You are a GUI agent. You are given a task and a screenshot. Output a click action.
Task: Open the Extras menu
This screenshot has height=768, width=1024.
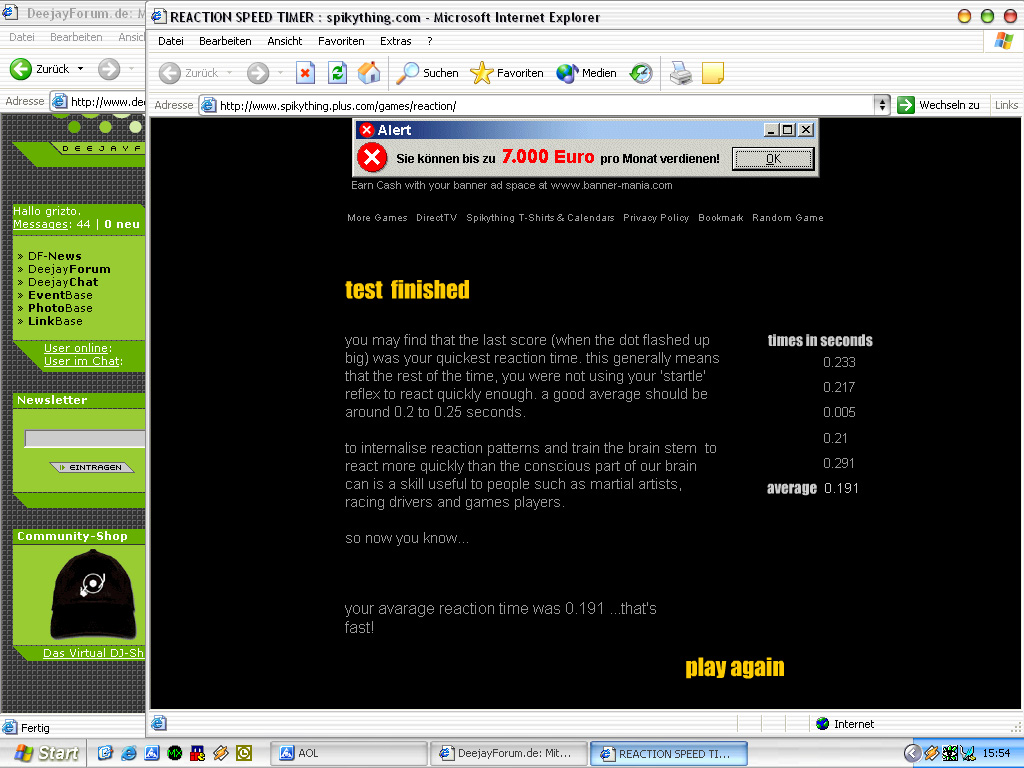click(x=395, y=41)
